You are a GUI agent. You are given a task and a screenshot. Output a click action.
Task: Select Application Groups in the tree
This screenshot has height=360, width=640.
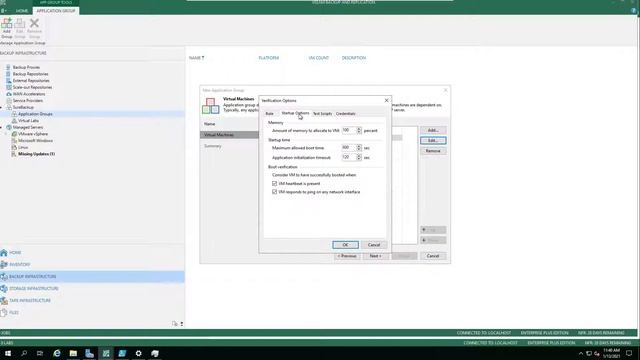pos(35,114)
